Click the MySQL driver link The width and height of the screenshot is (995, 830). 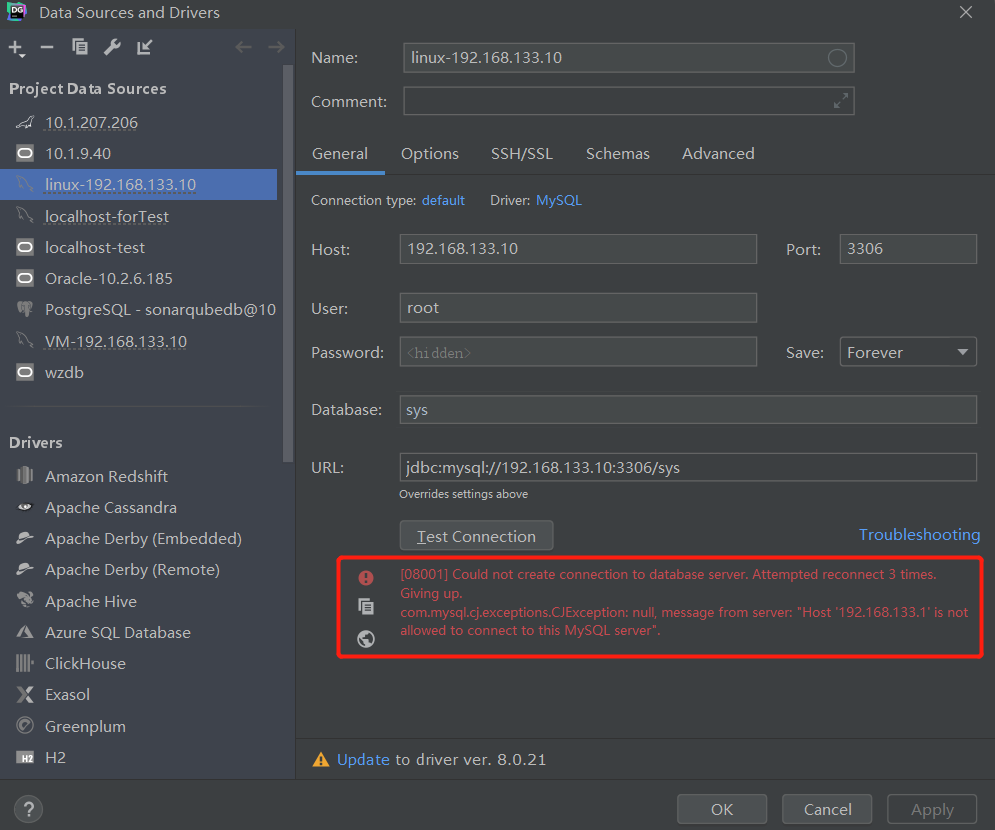[x=559, y=201]
